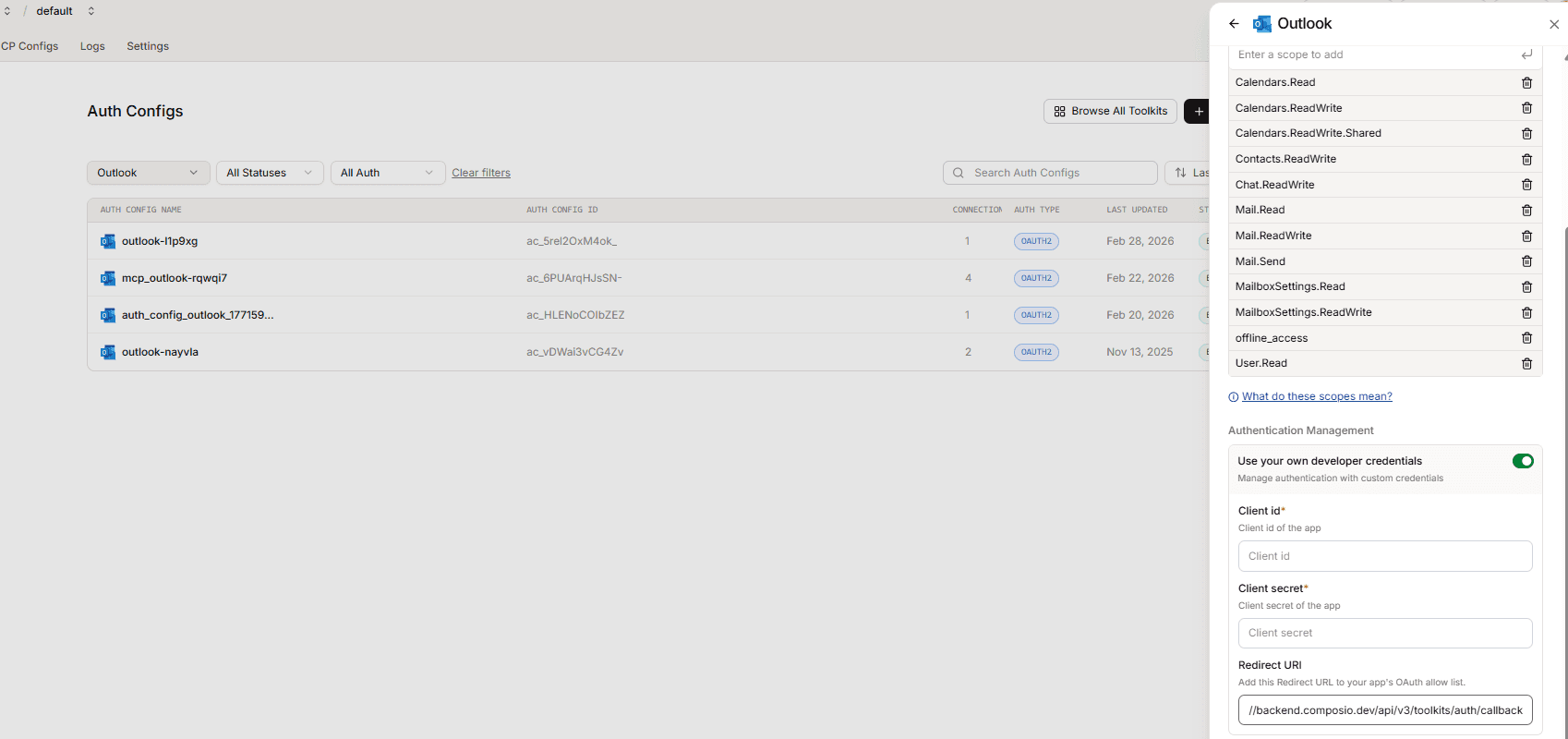Delete the Mail.ReadWrite scope
Viewport: 1568px width, 739px height.
point(1526,236)
